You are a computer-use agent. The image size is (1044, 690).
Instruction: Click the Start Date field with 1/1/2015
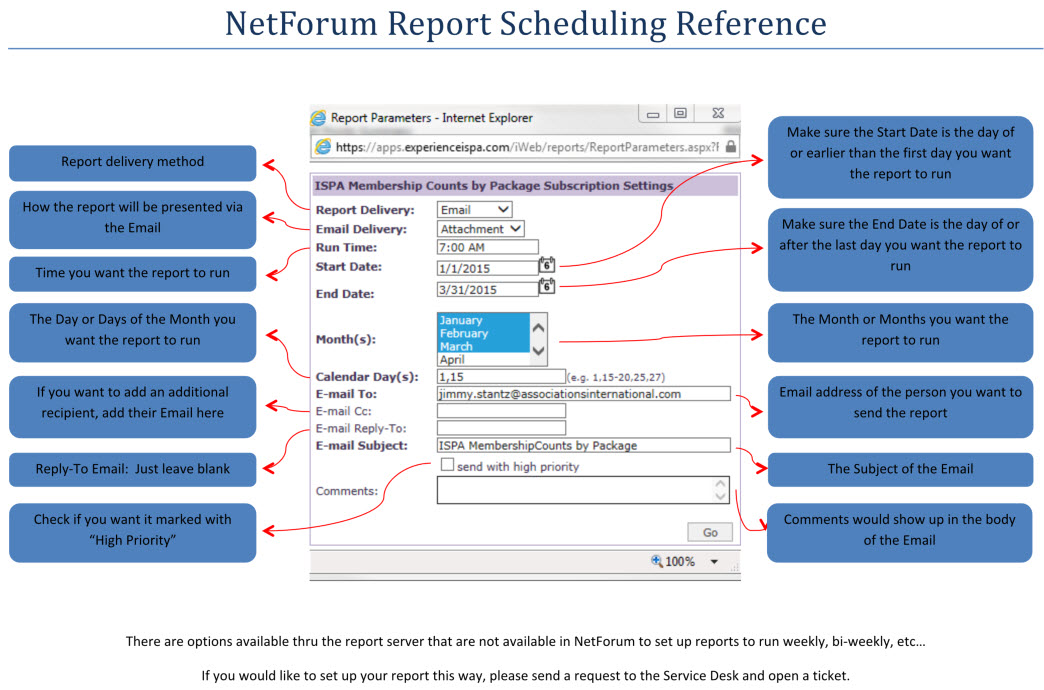487,268
